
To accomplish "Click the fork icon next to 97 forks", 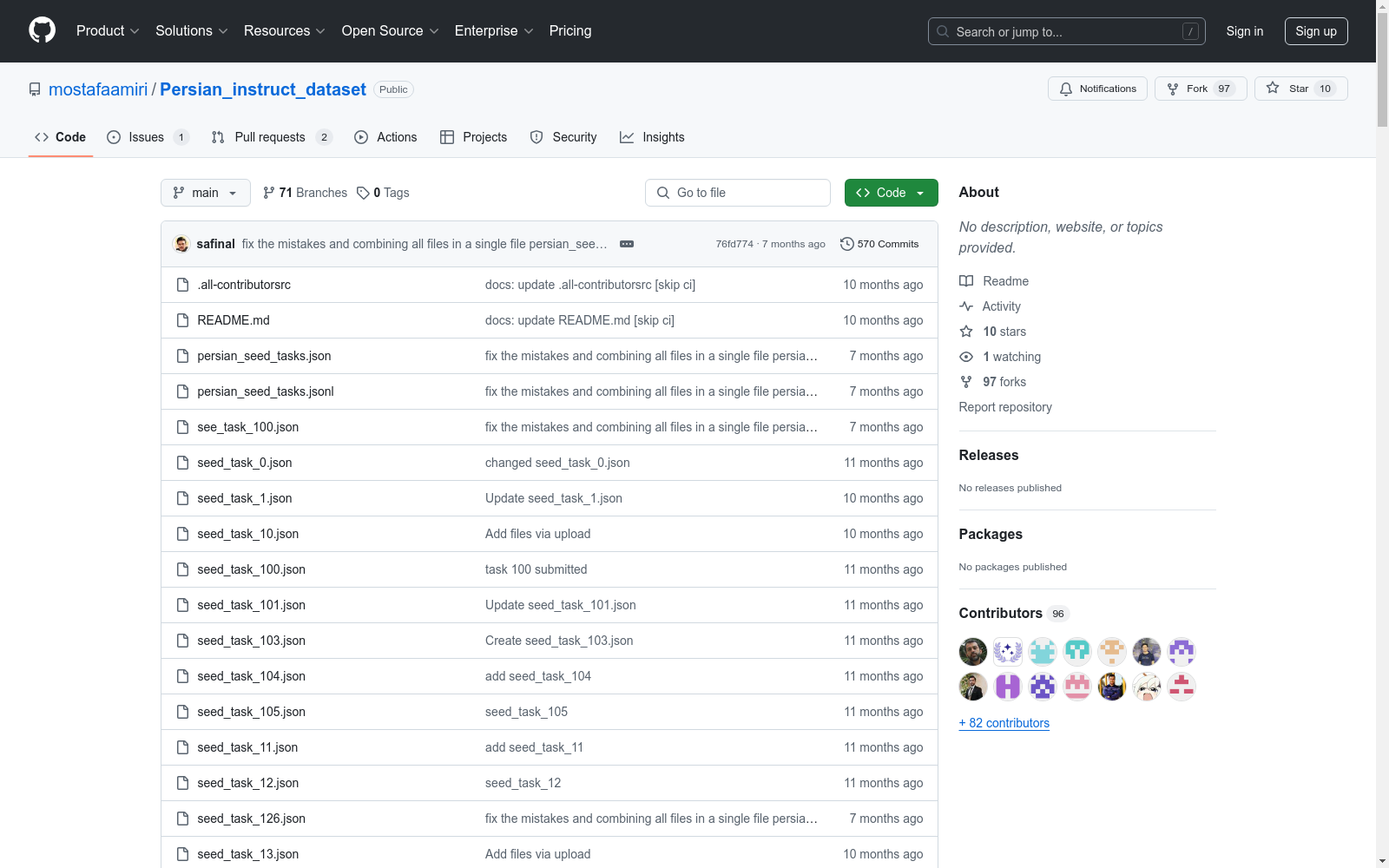I will pyautogui.click(x=966, y=382).
